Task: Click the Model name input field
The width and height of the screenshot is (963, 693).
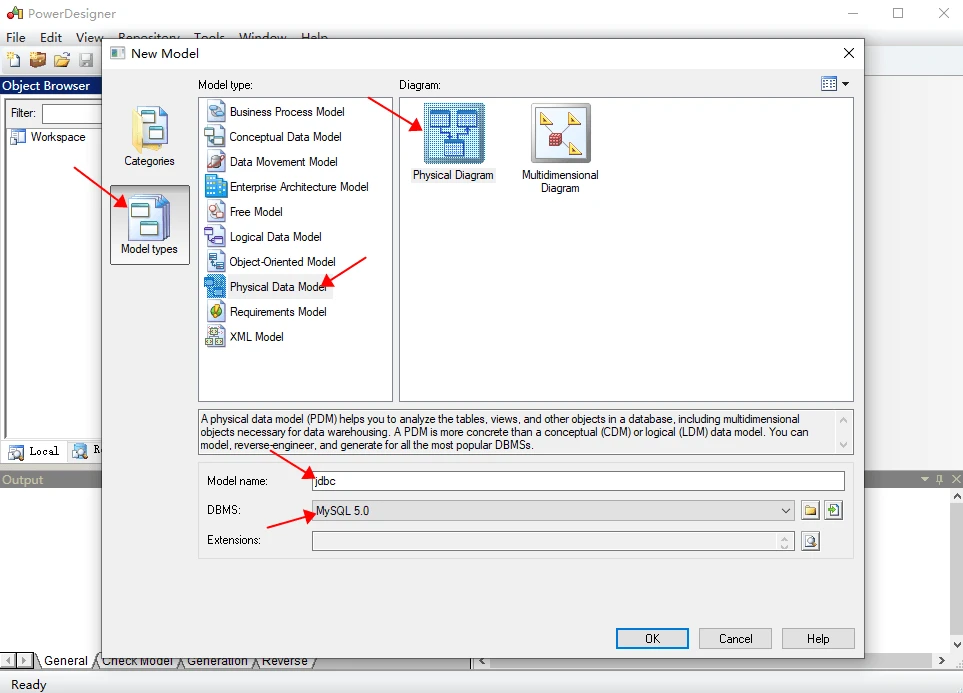Action: coord(578,481)
